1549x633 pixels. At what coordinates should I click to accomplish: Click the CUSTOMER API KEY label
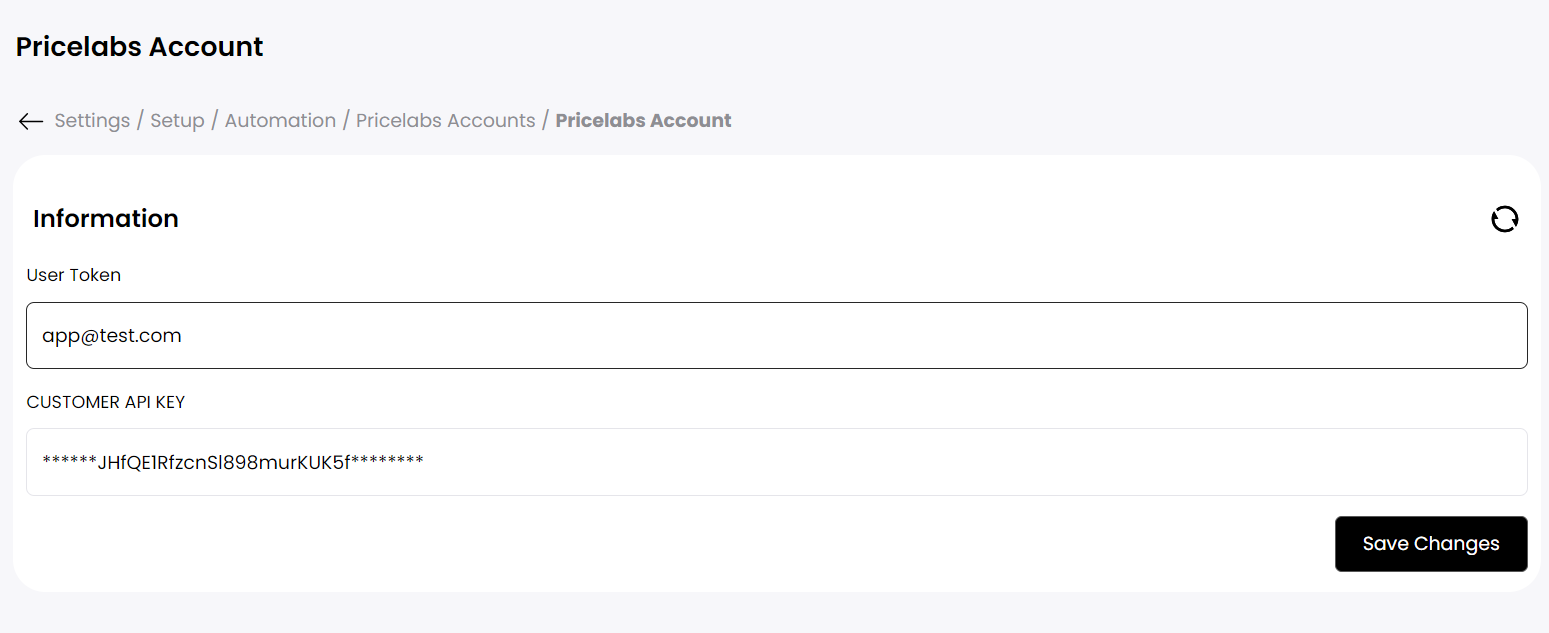[x=106, y=402]
